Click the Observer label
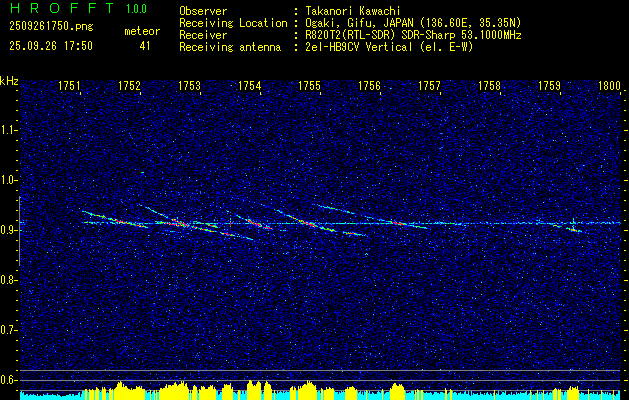The height and width of the screenshot is (400, 629). tap(203, 11)
